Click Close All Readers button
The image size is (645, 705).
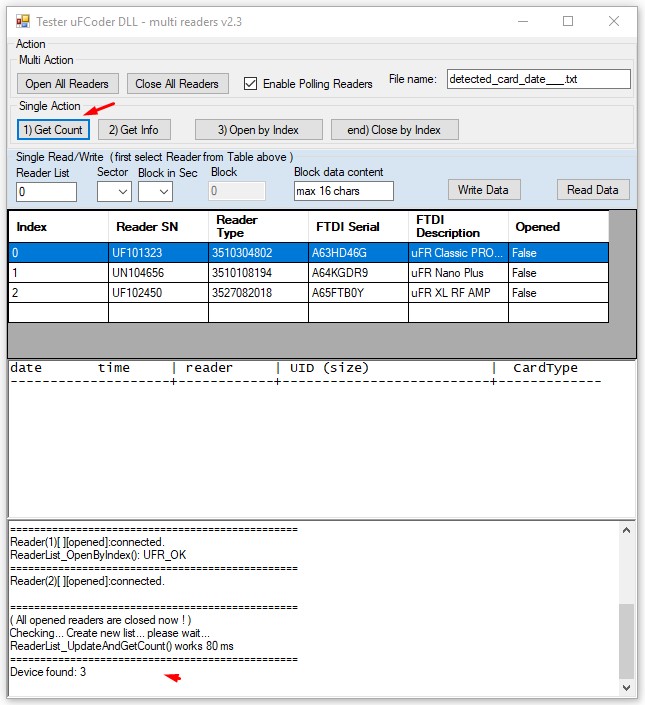coord(178,84)
